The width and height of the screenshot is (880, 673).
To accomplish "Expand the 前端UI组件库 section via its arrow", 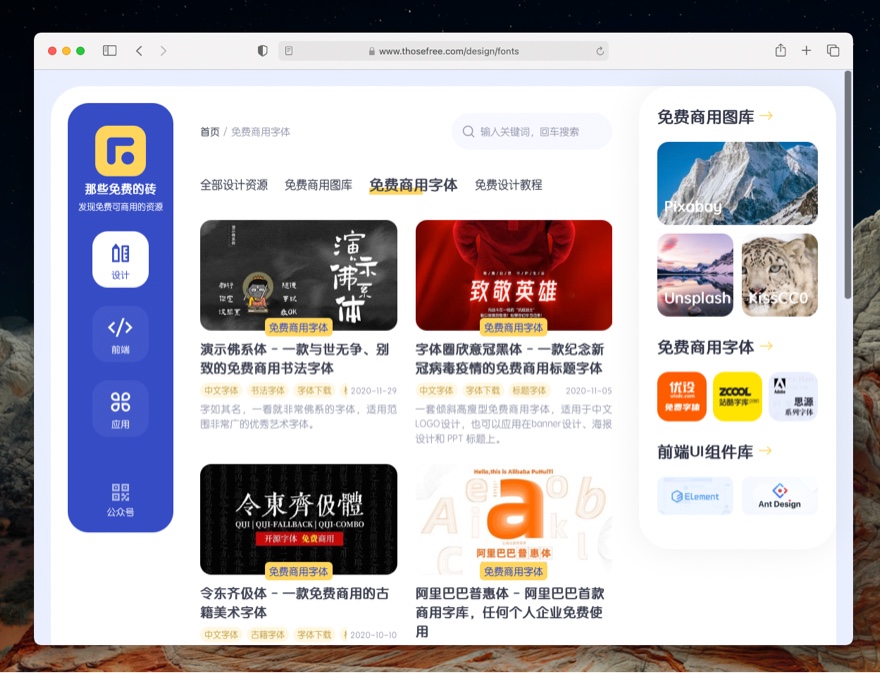I will point(764,451).
